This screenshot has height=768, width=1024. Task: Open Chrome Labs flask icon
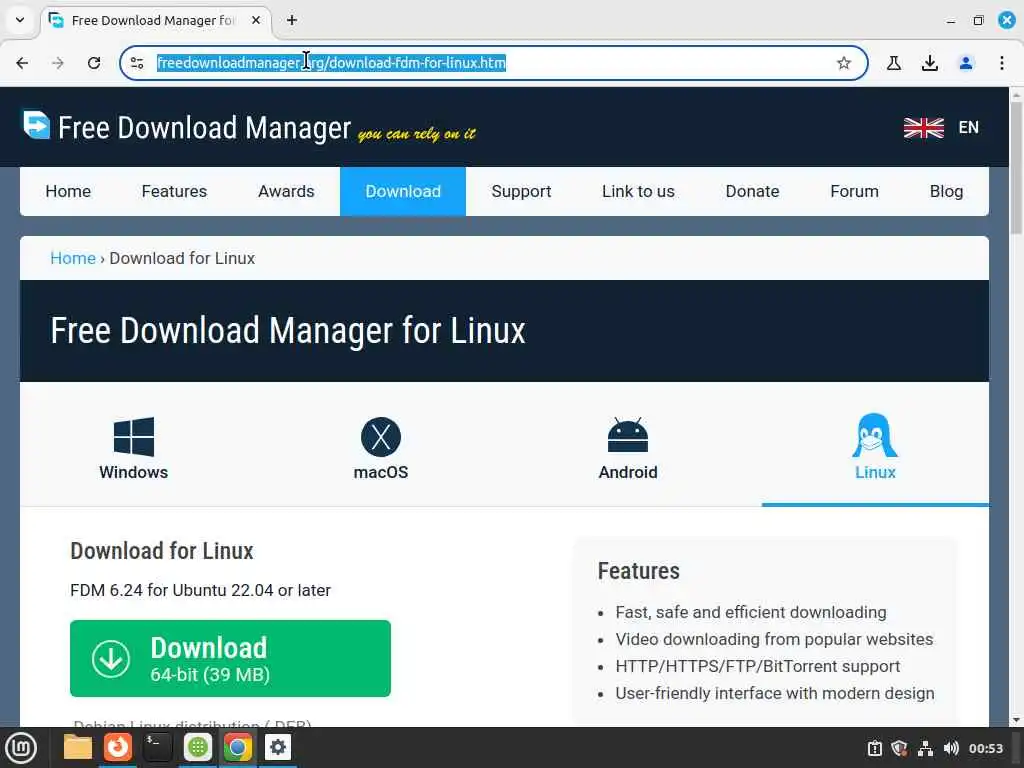(893, 63)
